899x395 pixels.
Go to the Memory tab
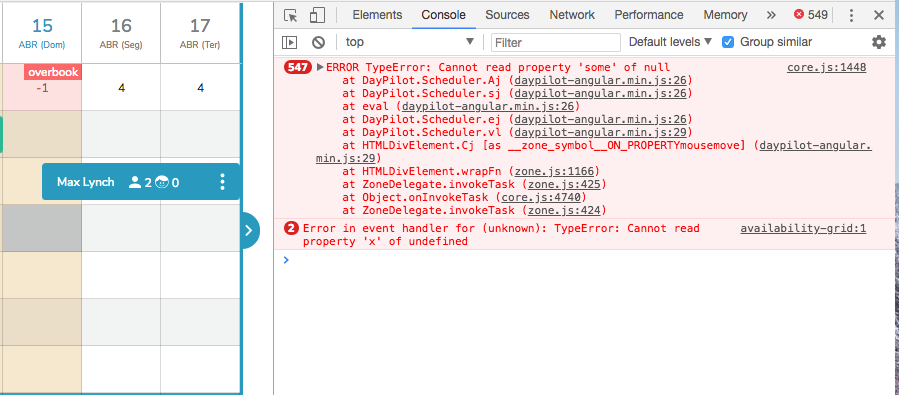[x=725, y=15]
